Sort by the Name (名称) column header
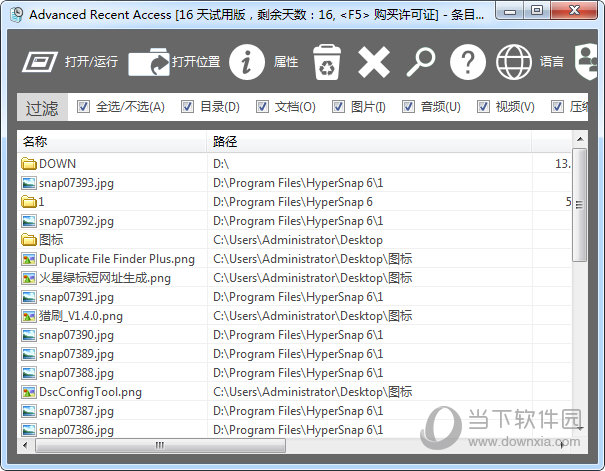 (112, 141)
